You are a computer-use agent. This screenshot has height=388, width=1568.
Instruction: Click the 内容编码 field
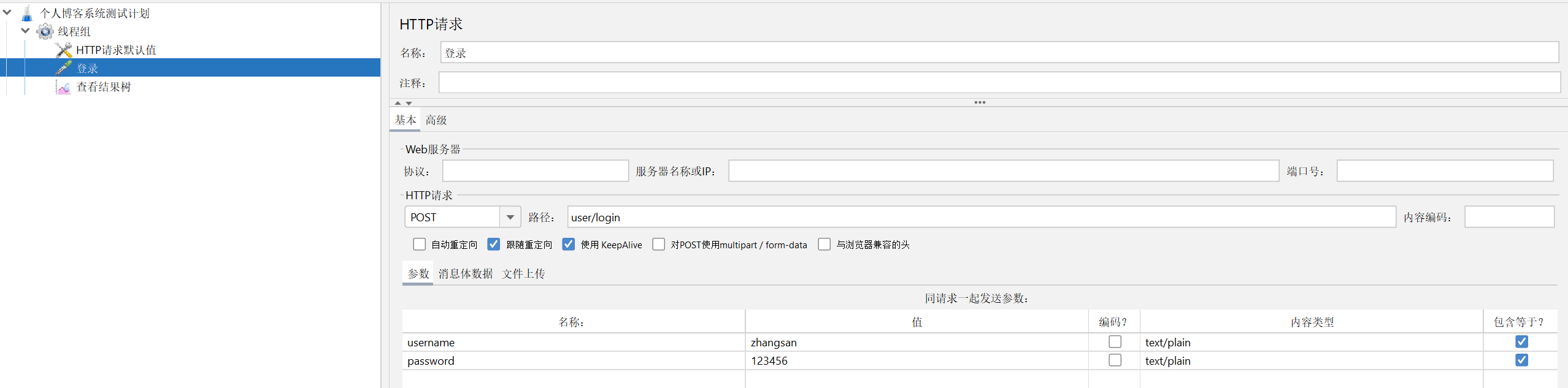pyautogui.click(x=1509, y=217)
